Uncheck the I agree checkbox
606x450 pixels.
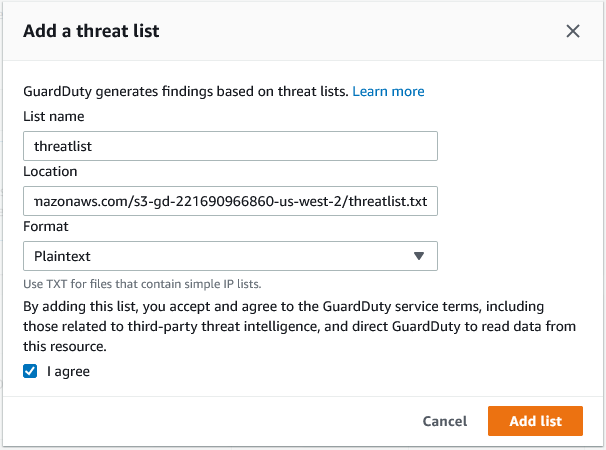tap(30, 371)
